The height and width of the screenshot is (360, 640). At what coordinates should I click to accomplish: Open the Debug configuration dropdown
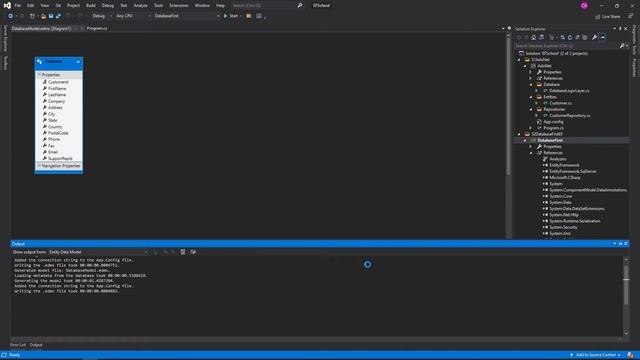[102, 16]
